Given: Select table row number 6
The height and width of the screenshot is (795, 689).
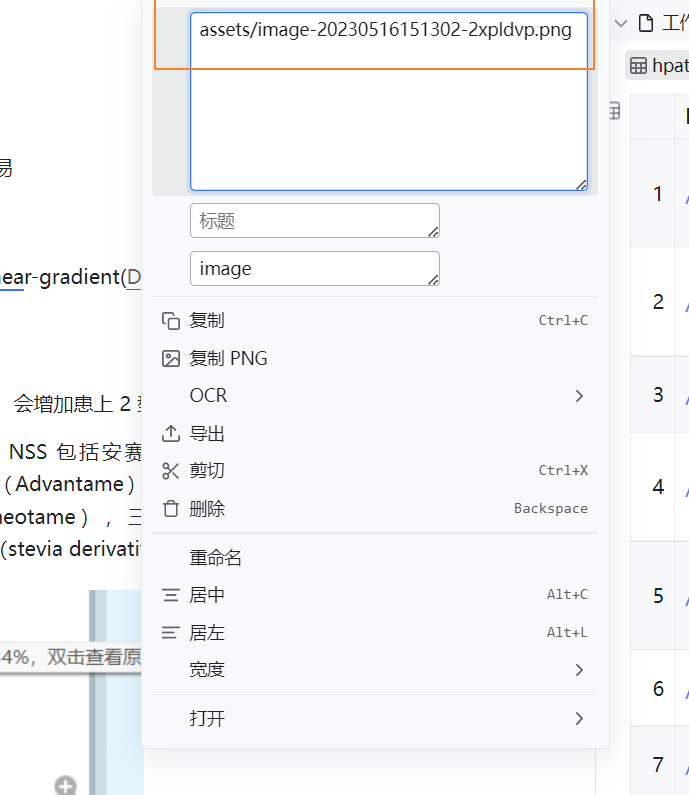Looking at the screenshot, I should [658, 689].
